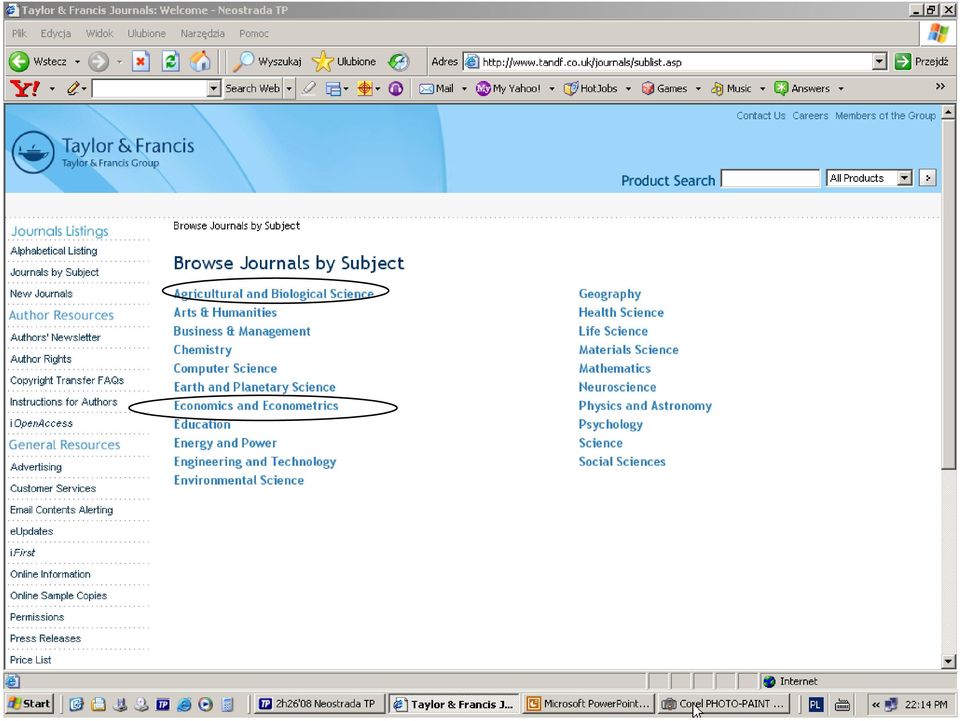Screen dimensions: 960x721
Task: Open the Narzędzia menu
Action: (x=203, y=34)
